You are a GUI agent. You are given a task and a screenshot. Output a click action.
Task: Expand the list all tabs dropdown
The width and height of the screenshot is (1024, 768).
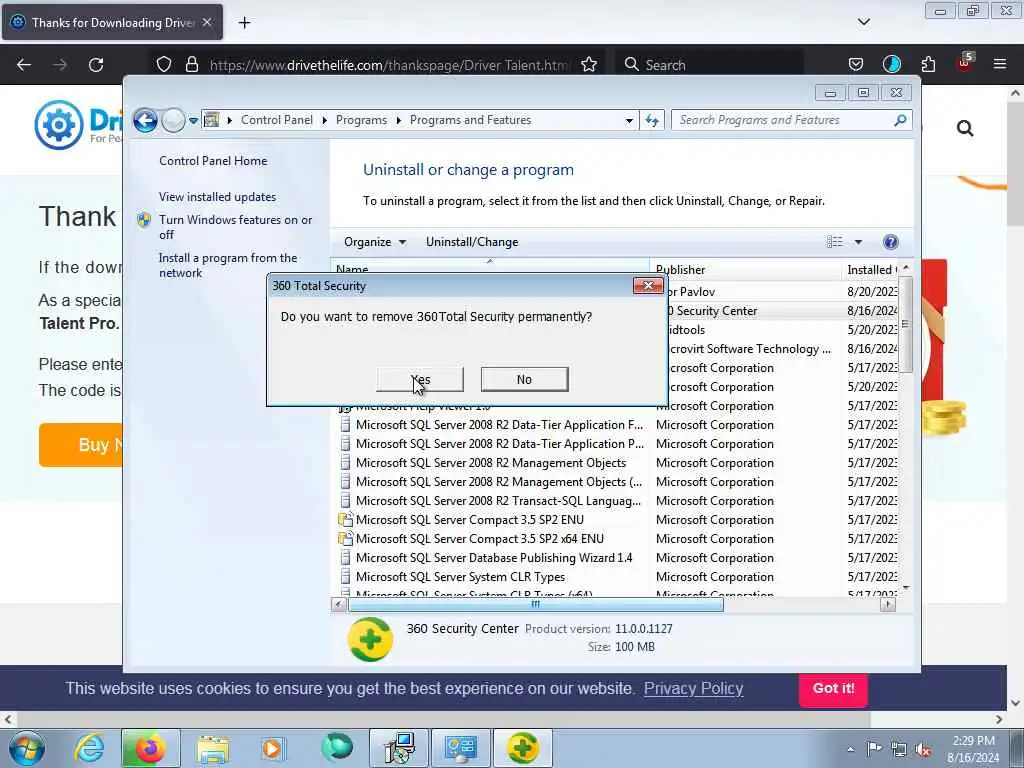[863, 22]
